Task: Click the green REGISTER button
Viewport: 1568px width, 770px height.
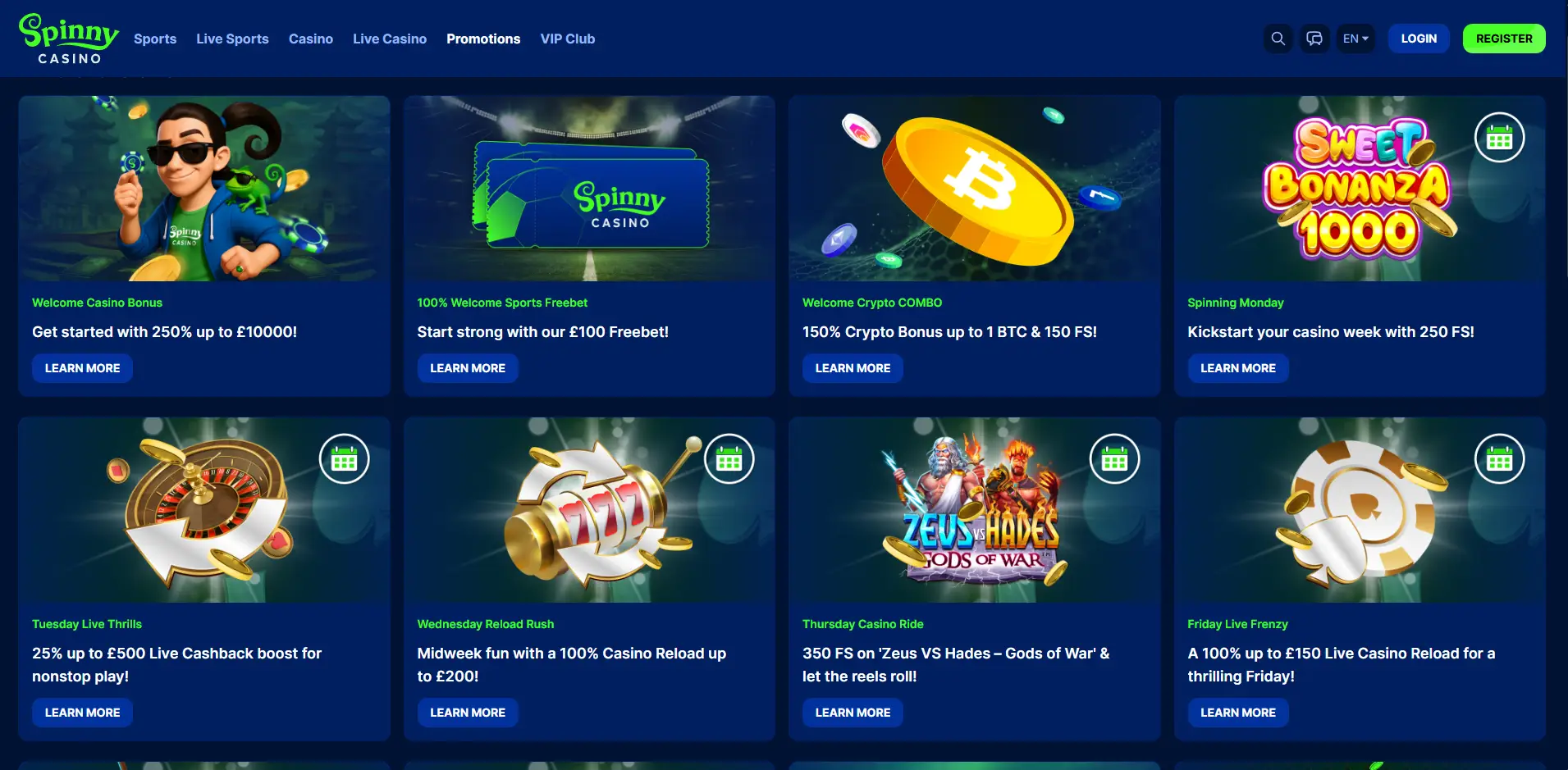Action: pos(1504,39)
